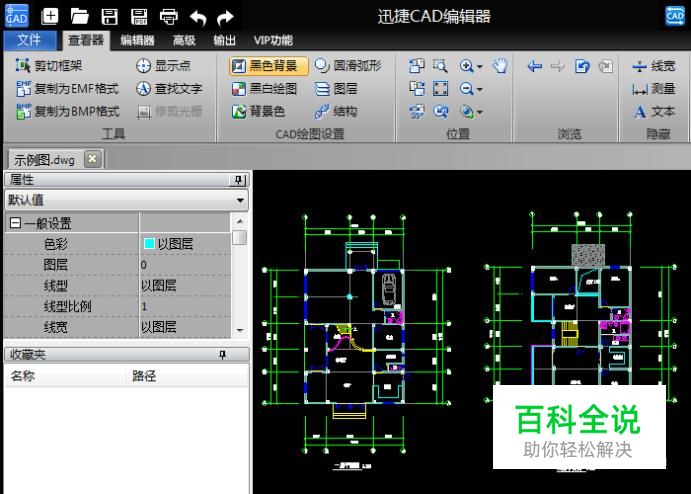This screenshot has width=691, height=494.
Task: Click the CAD application logo icon
Action: pyautogui.click(x=16, y=15)
